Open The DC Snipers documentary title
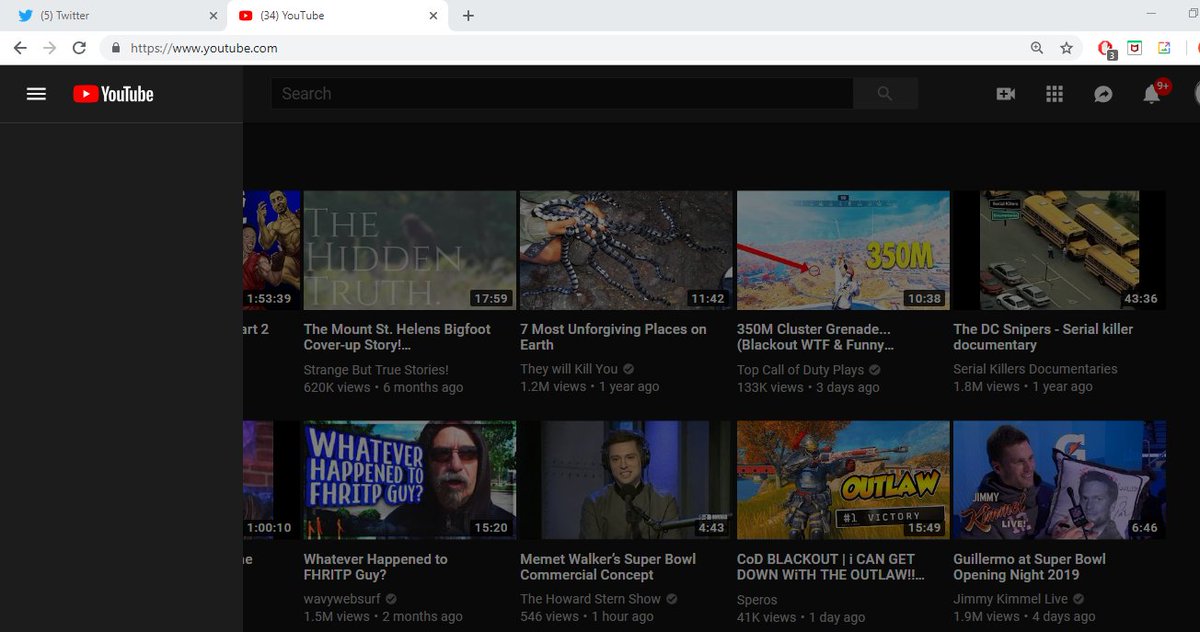 pyautogui.click(x=1043, y=336)
